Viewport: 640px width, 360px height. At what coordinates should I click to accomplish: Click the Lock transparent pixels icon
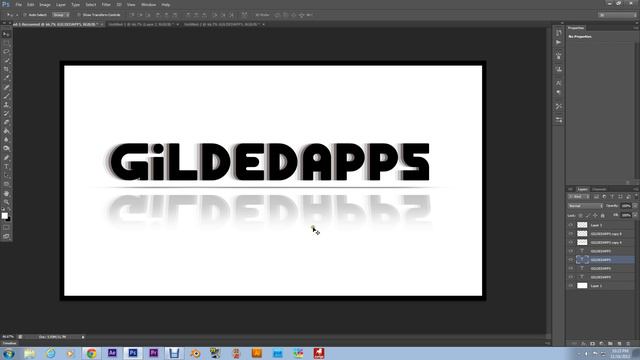580,215
